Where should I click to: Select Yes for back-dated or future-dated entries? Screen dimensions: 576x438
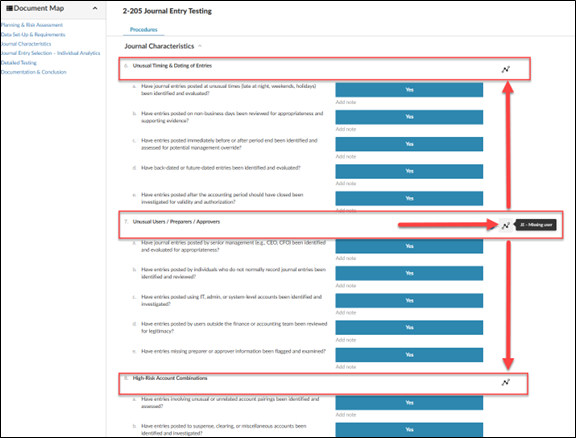click(x=409, y=171)
